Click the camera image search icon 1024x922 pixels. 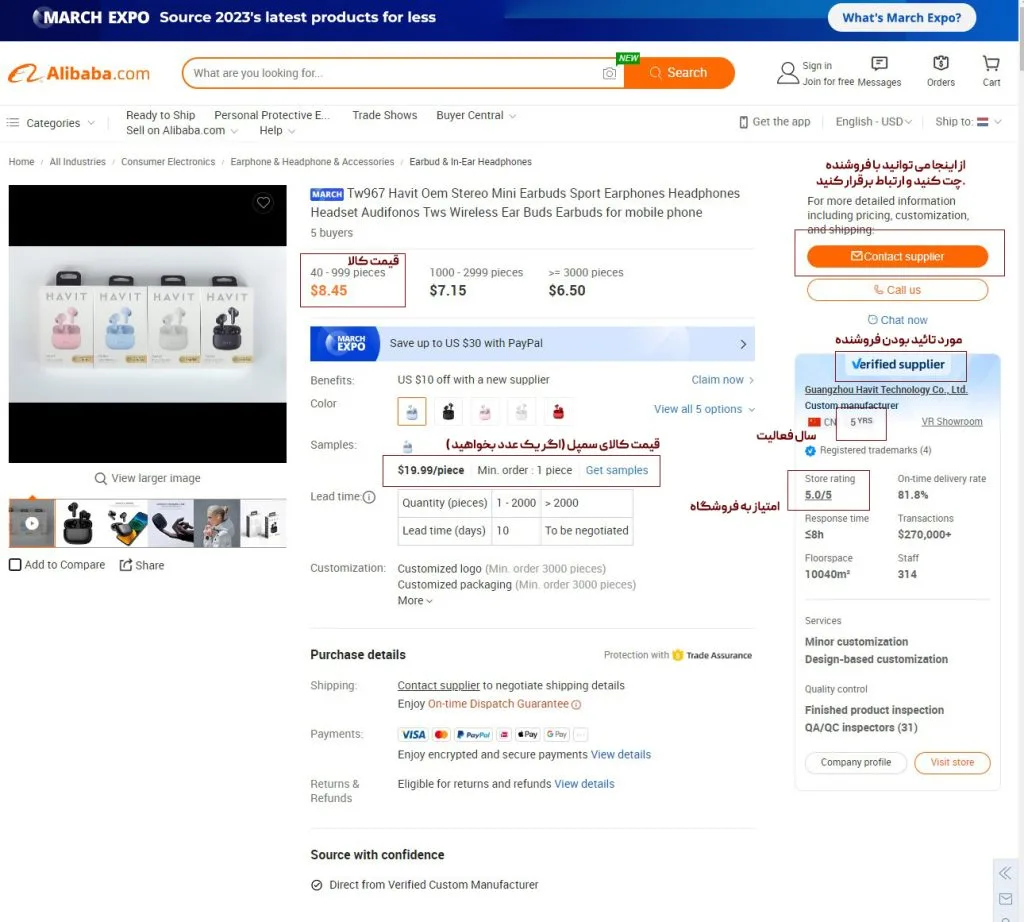click(x=609, y=73)
